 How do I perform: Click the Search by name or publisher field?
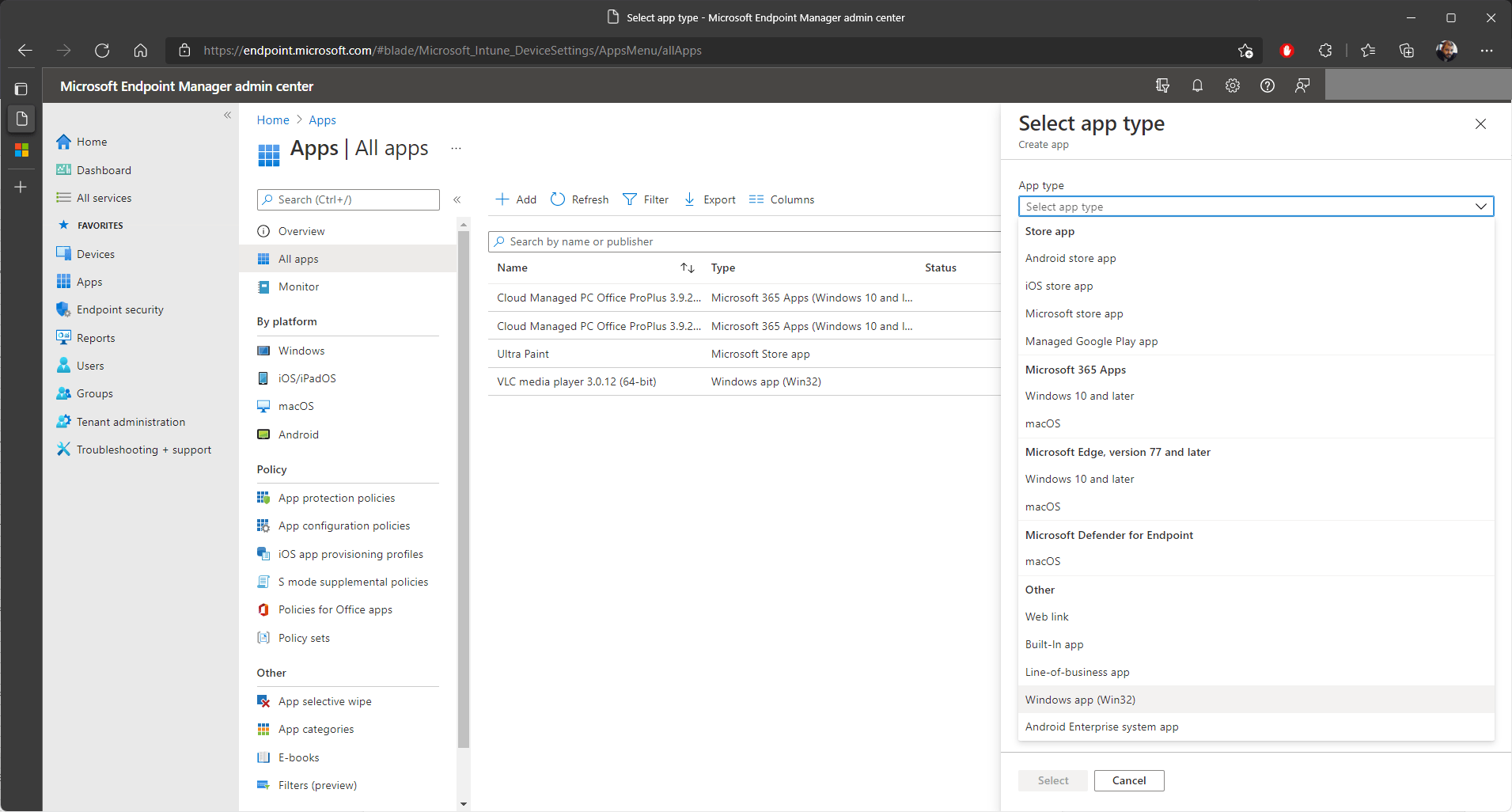click(x=744, y=241)
